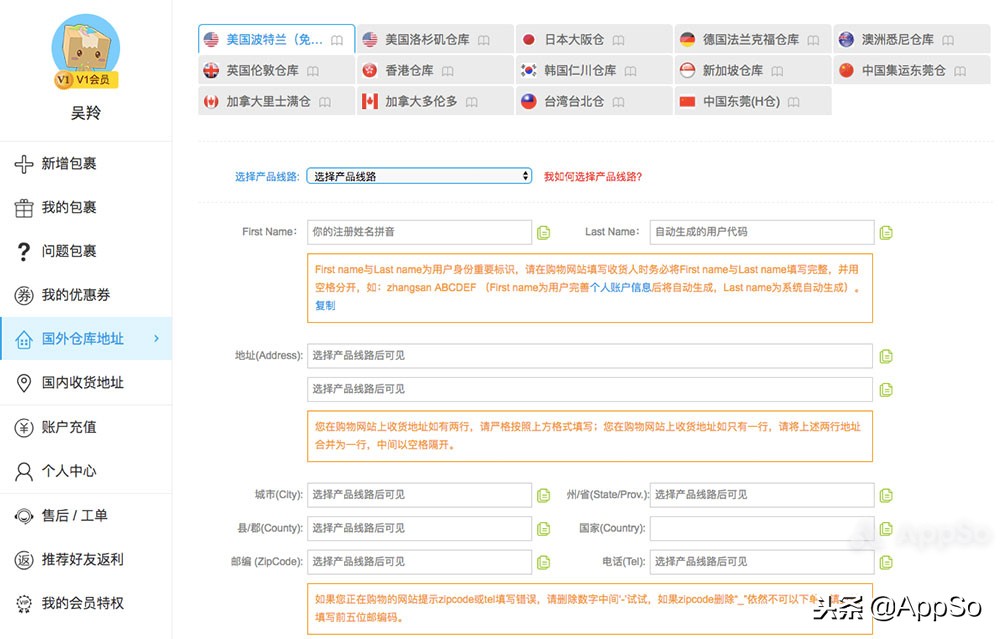Click the 复制 copy link

pyautogui.click(x=324, y=306)
